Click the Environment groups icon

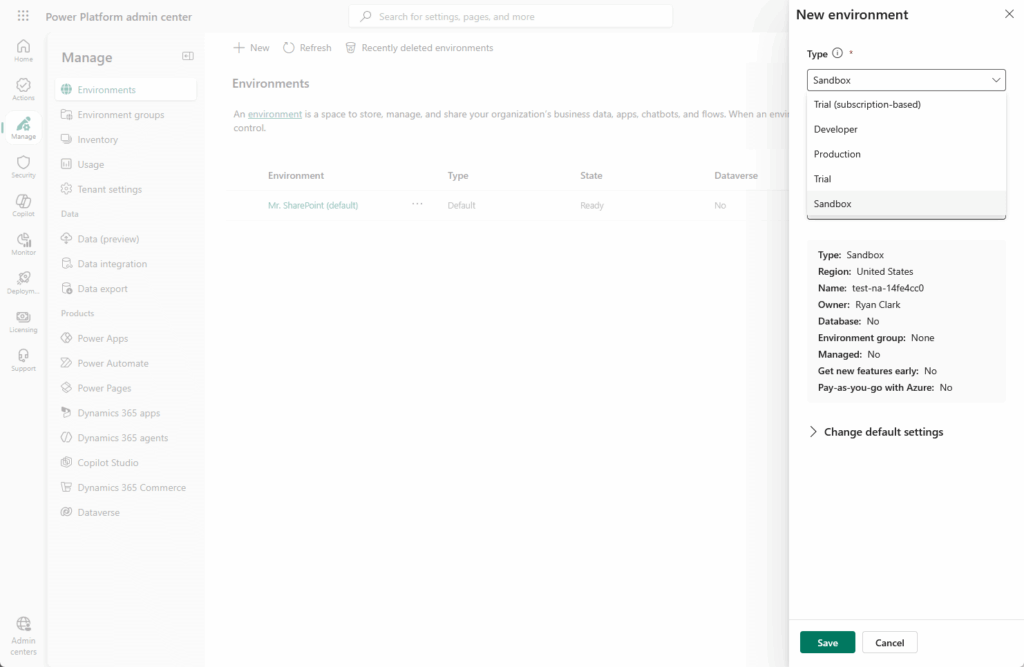67,114
